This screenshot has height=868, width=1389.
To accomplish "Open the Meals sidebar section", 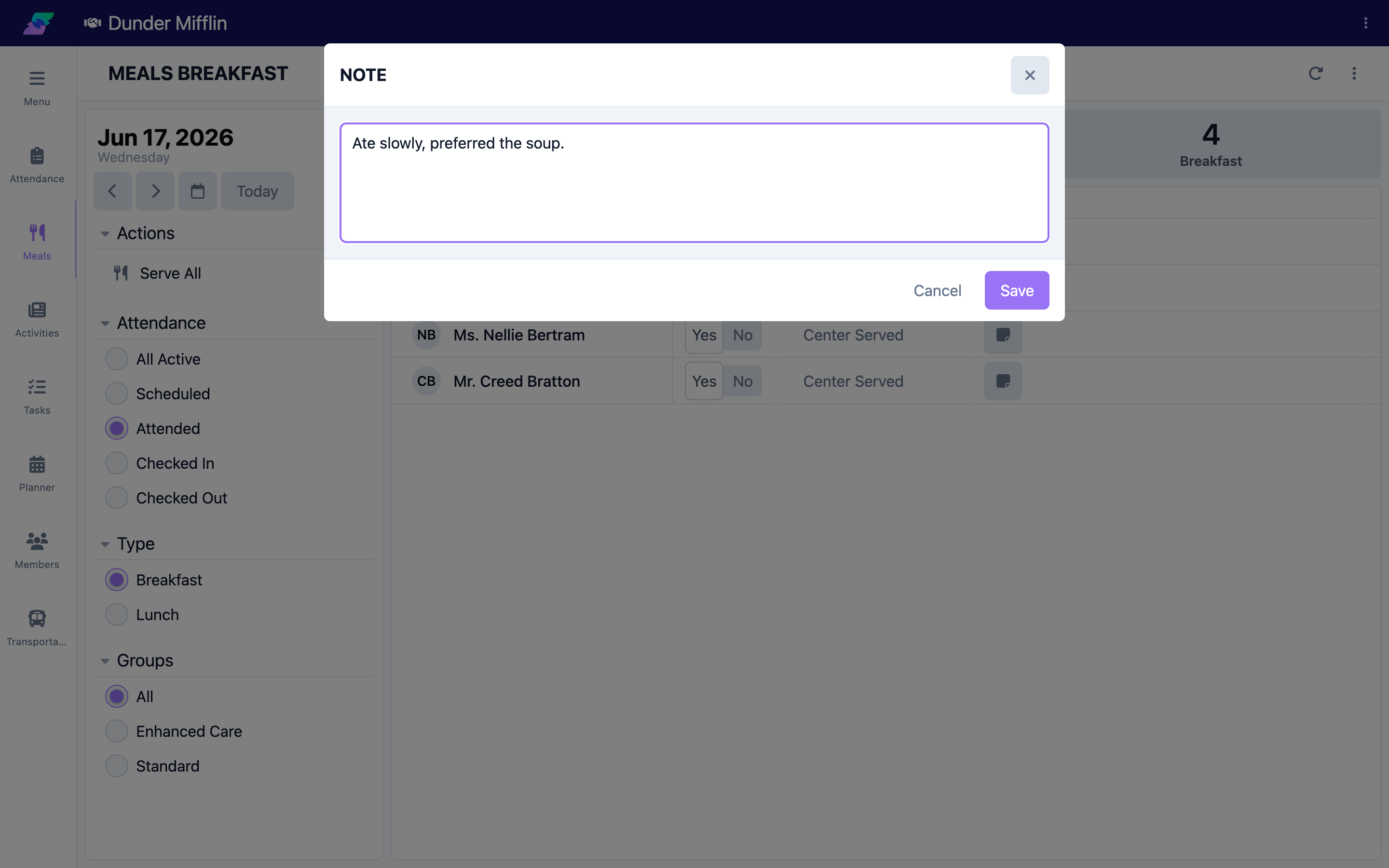I will click(x=37, y=242).
